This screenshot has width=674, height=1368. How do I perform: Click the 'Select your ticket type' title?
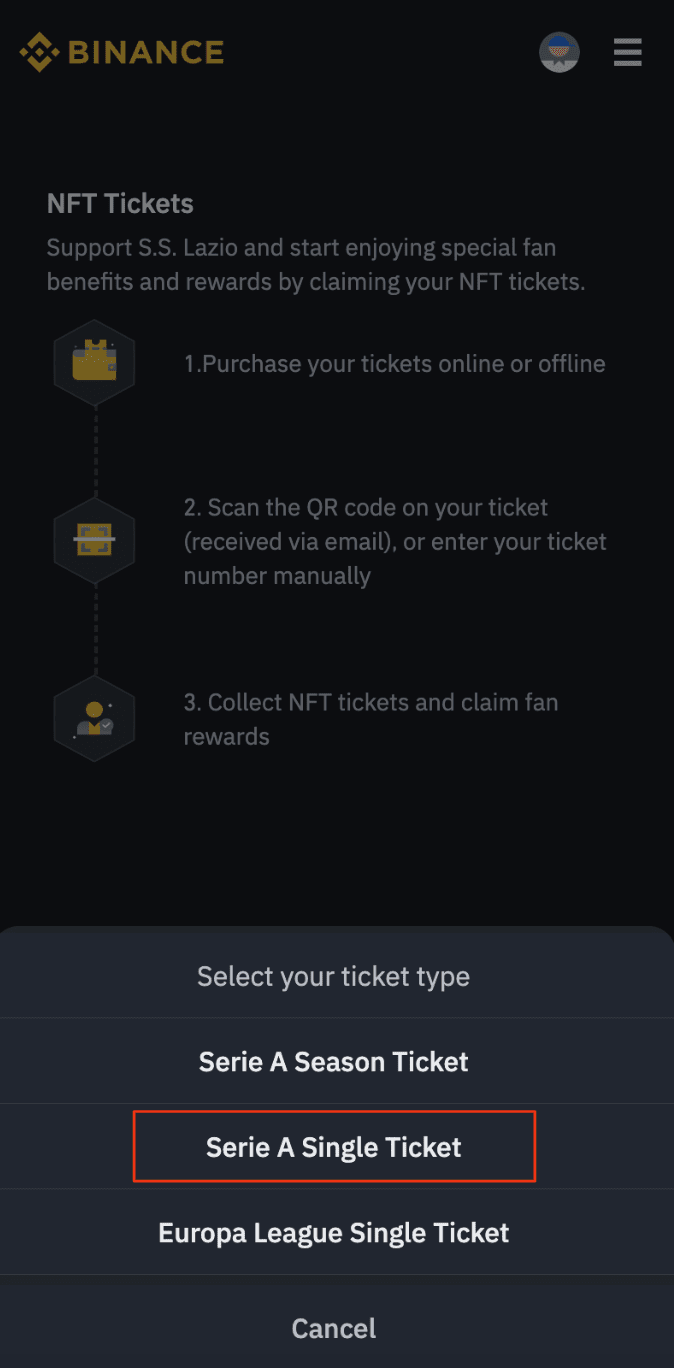click(x=334, y=976)
